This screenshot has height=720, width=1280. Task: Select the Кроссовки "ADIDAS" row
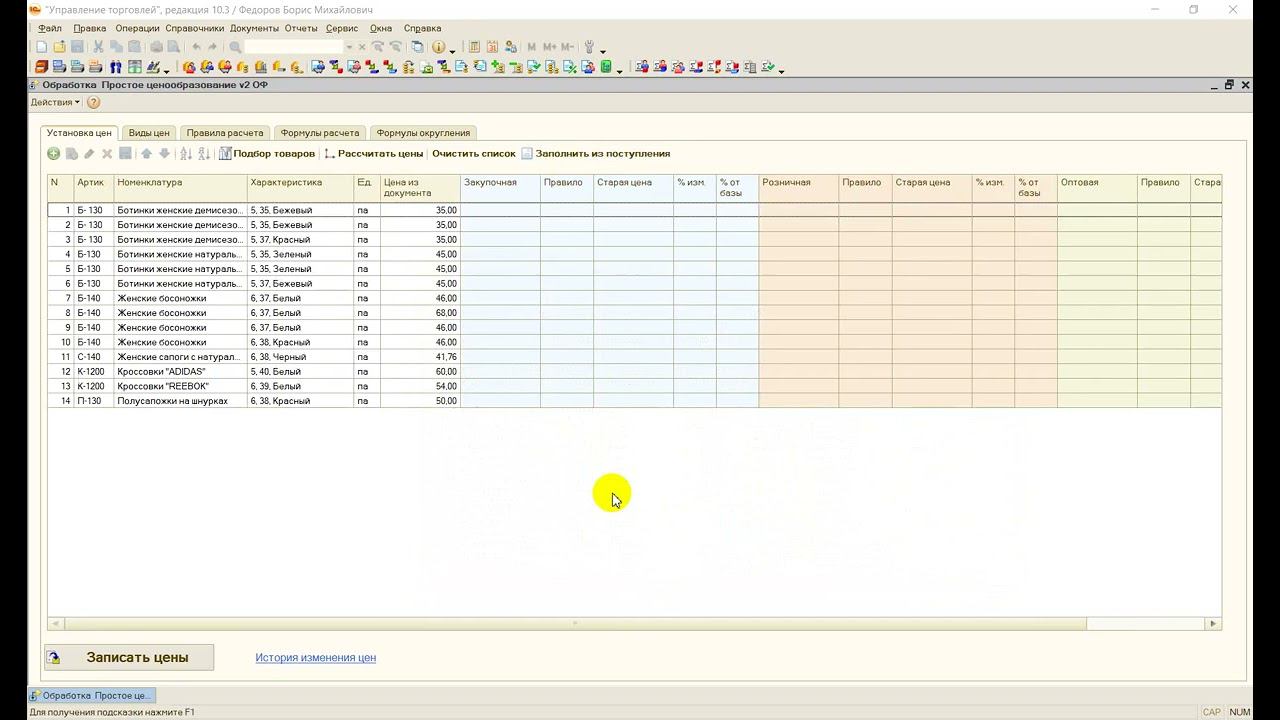(x=634, y=371)
